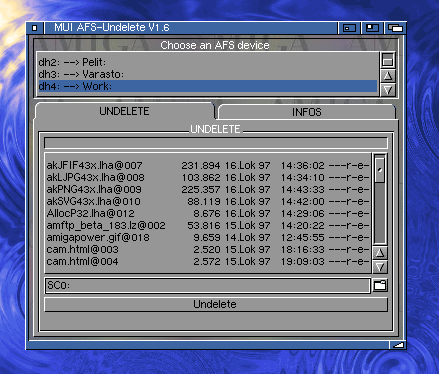Click the file list scroll-up arrow
The width and height of the screenshot is (439, 374).
(x=380, y=253)
